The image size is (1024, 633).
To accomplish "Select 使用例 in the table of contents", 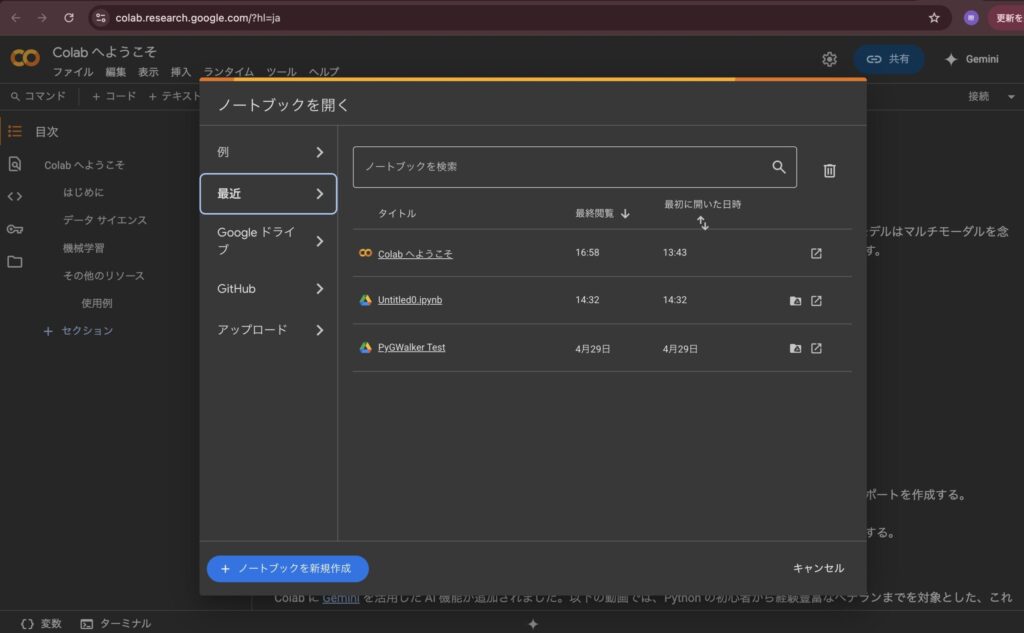I will click(x=97, y=303).
